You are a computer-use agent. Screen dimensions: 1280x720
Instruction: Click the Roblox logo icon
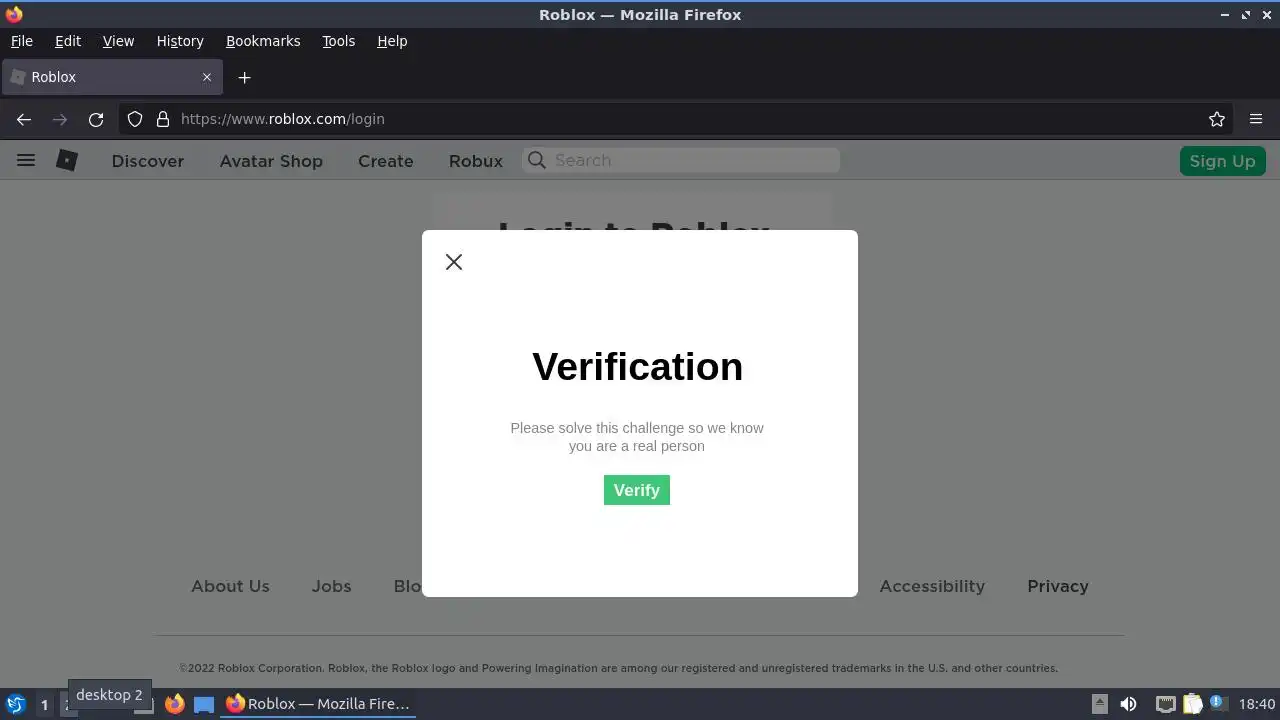click(67, 160)
